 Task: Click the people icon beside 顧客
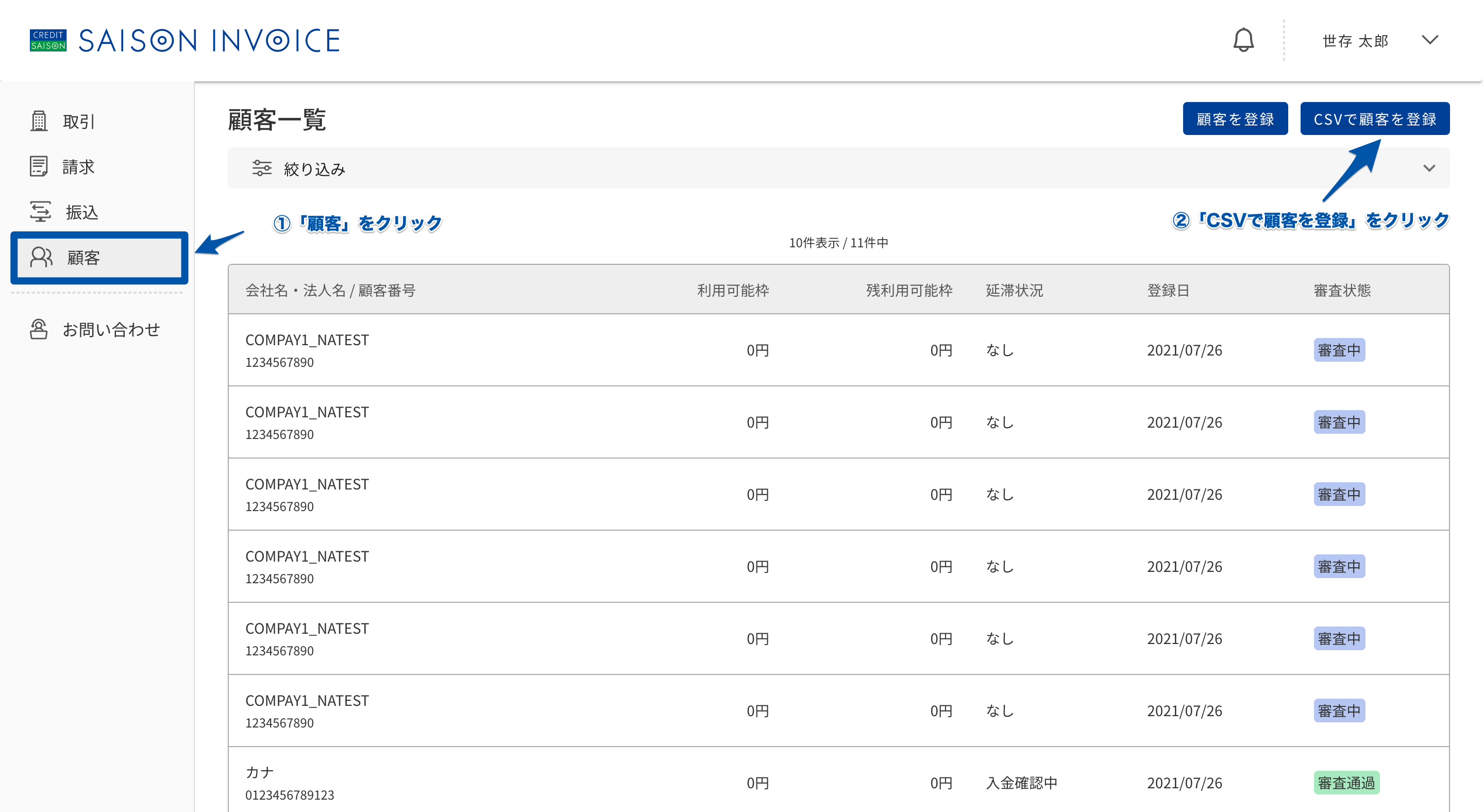point(41,257)
